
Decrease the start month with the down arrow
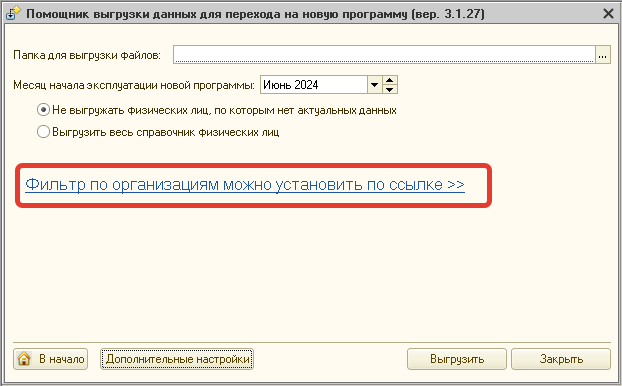pyautogui.click(x=390, y=89)
